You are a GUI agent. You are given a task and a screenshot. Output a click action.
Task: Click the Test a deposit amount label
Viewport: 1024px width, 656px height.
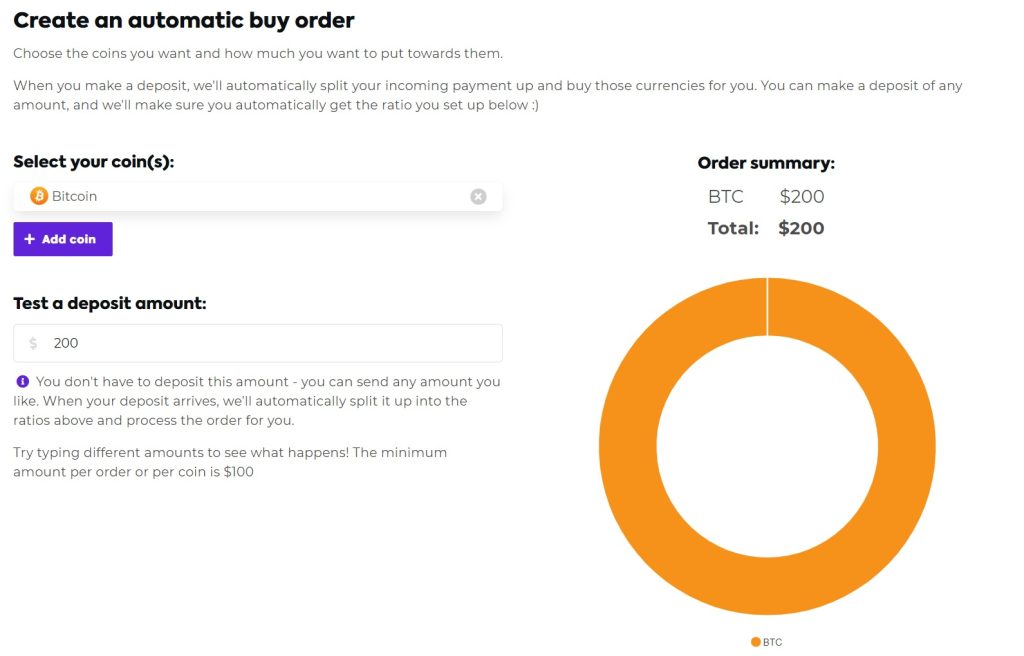click(x=110, y=303)
